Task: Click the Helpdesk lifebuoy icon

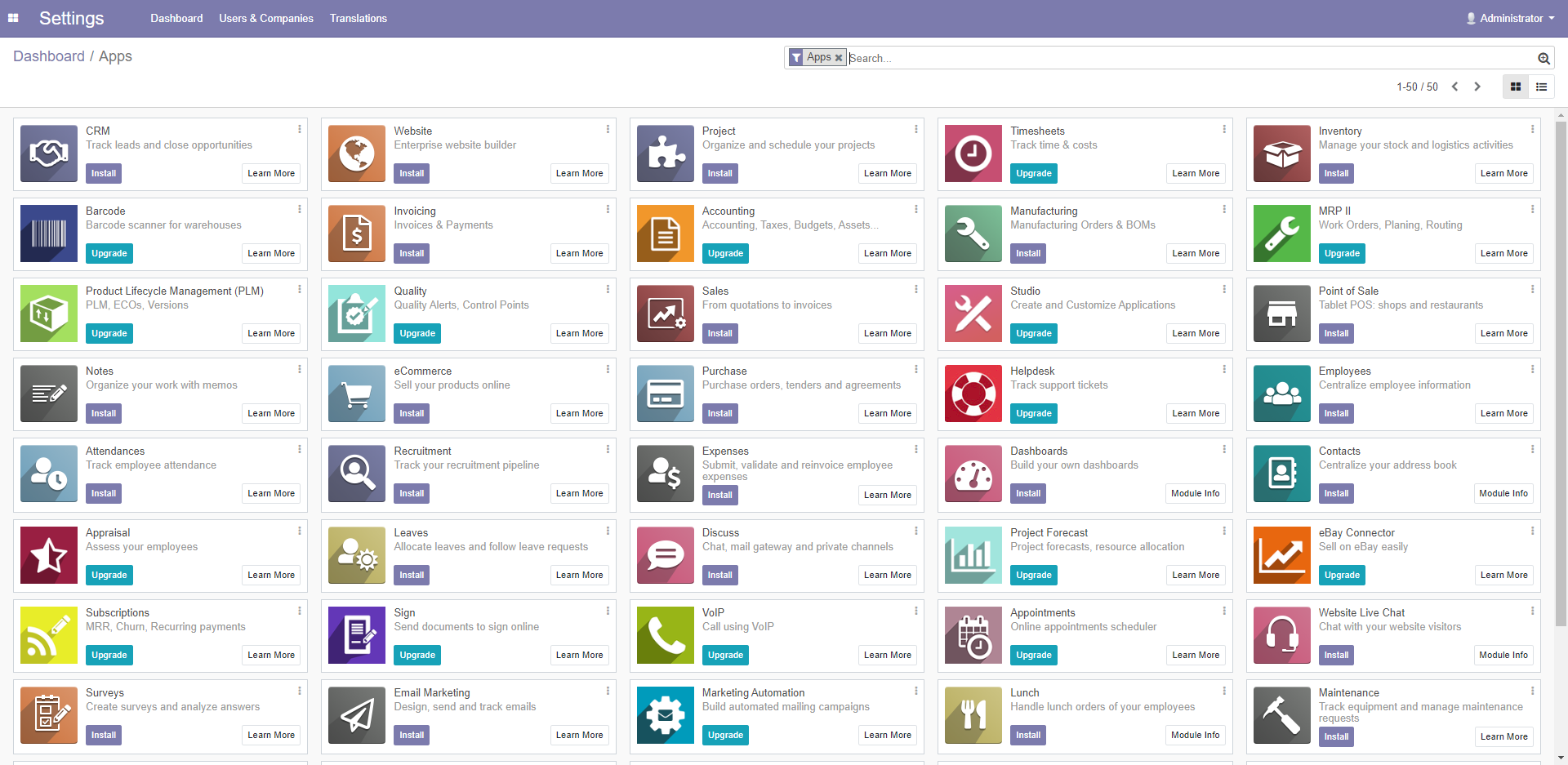Action: click(973, 394)
